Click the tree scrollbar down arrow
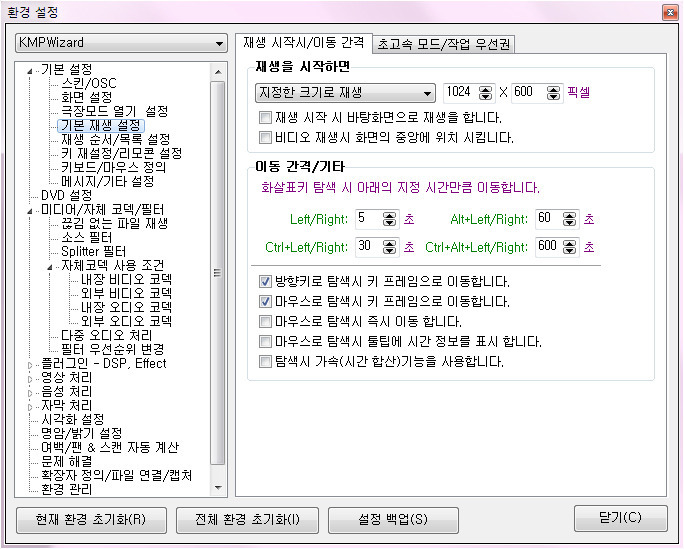 [x=218, y=488]
